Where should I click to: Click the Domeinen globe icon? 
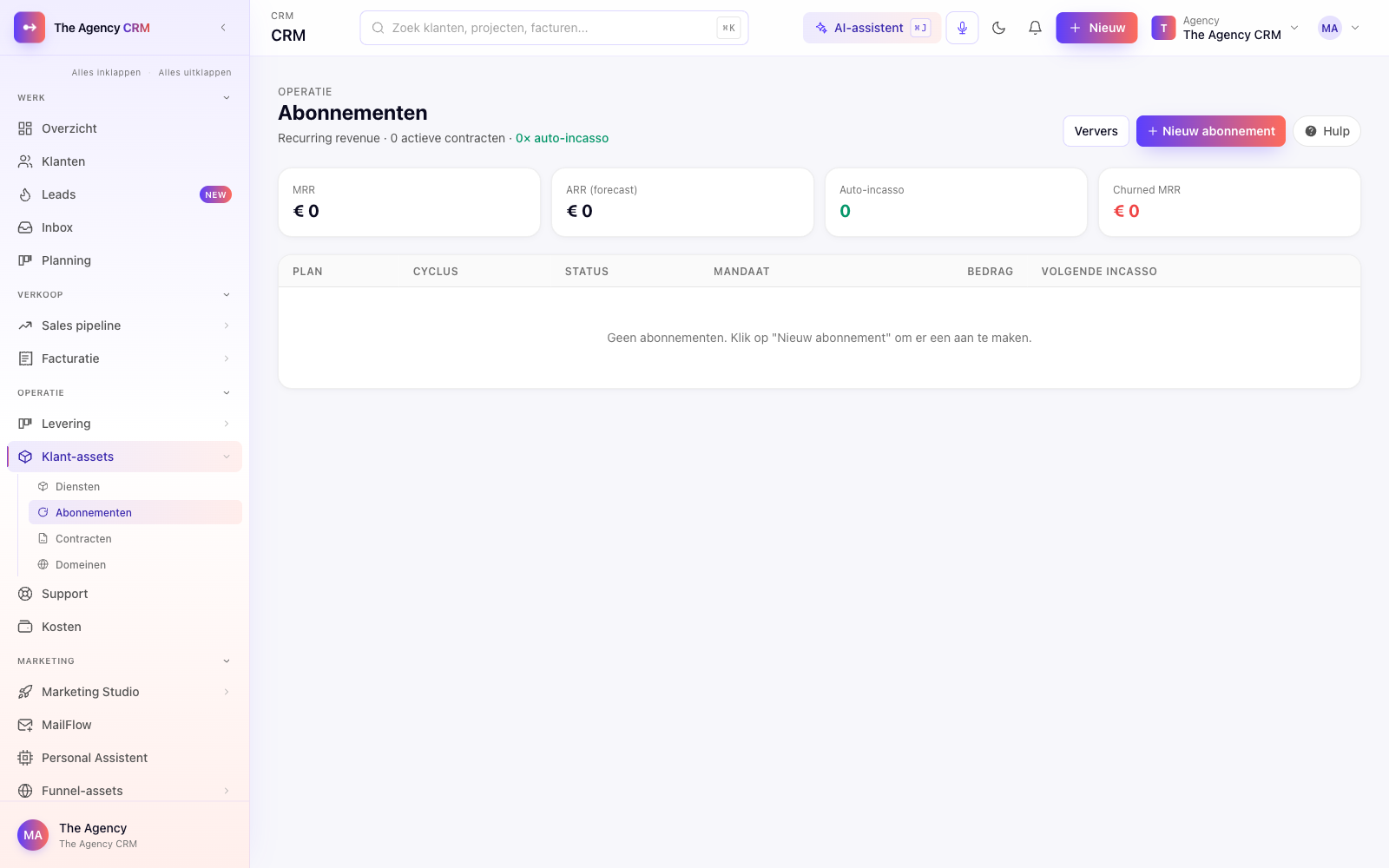coord(43,564)
